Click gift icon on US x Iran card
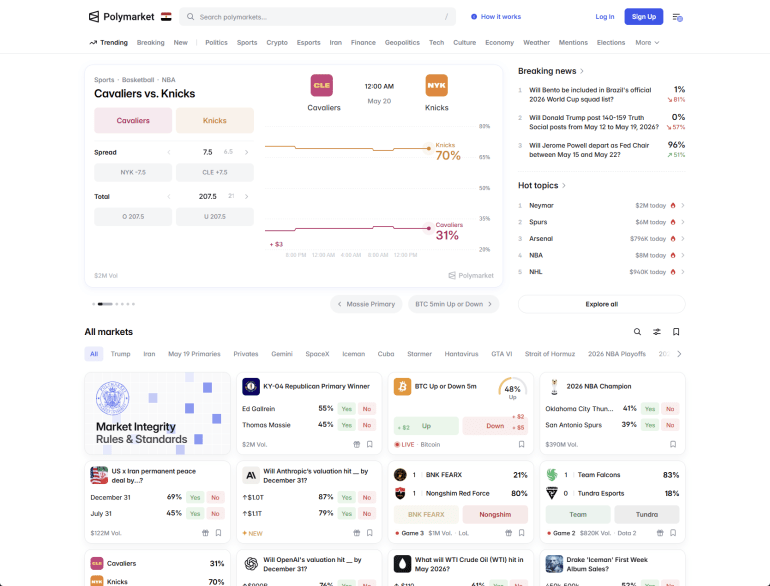This screenshot has width=770, height=586. 205,533
